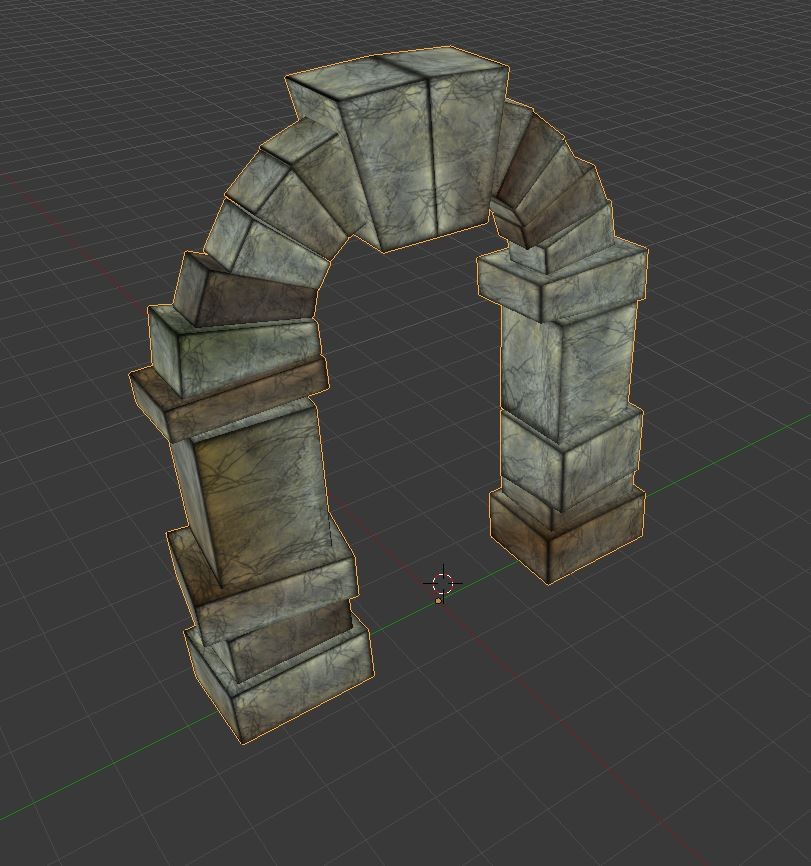Click empty grid in the top-left corner
Image resolution: width=811 pixels, height=866 pixels.
pyautogui.click(x=60, y=60)
